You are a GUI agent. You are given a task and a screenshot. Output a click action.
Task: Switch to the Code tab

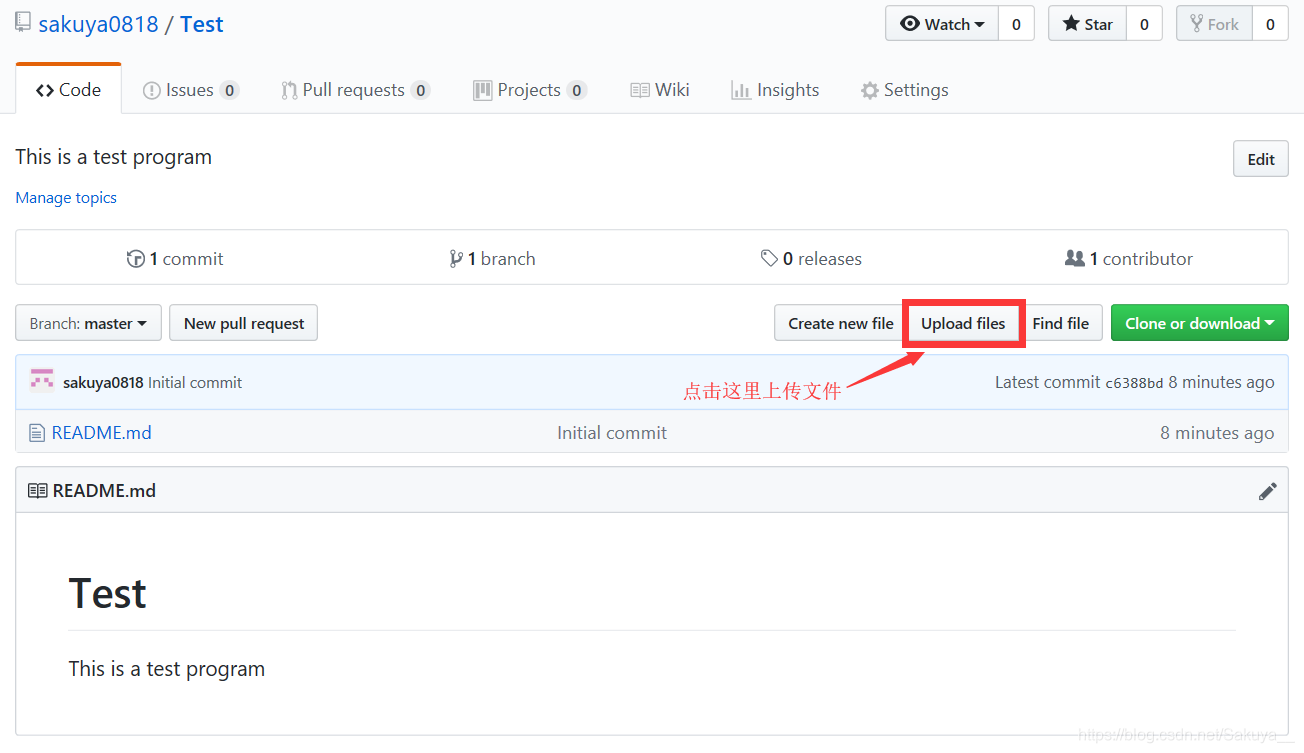point(68,90)
